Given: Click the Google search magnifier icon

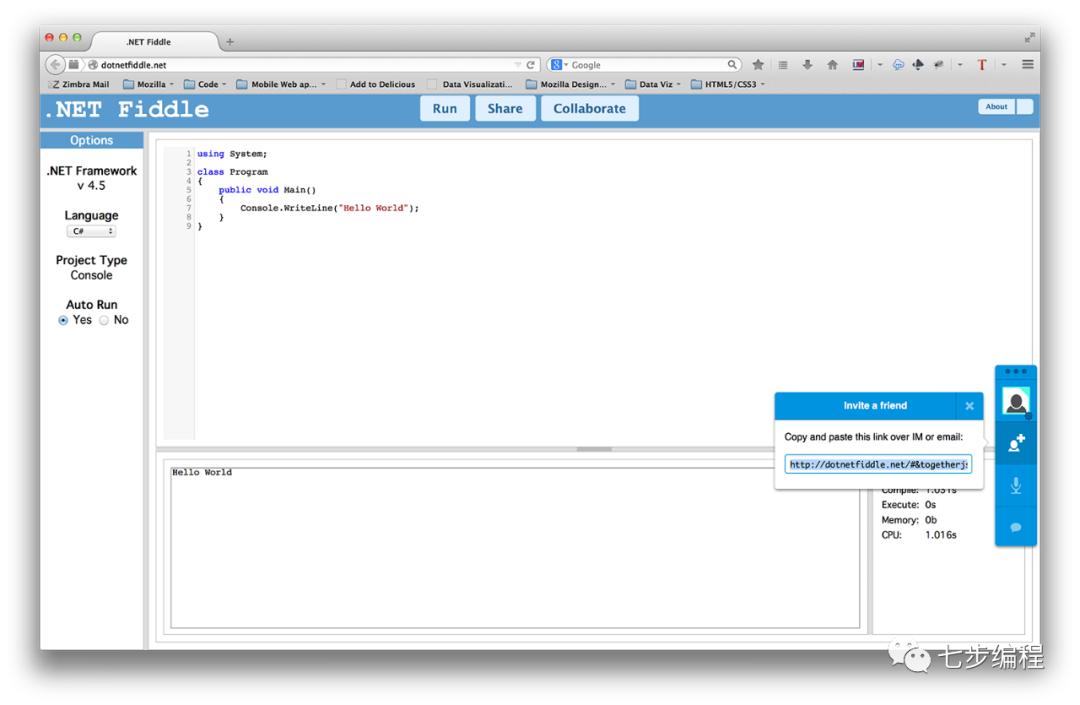Looking at the screenshot, I should pyautogui.click(x=731, y=65).
